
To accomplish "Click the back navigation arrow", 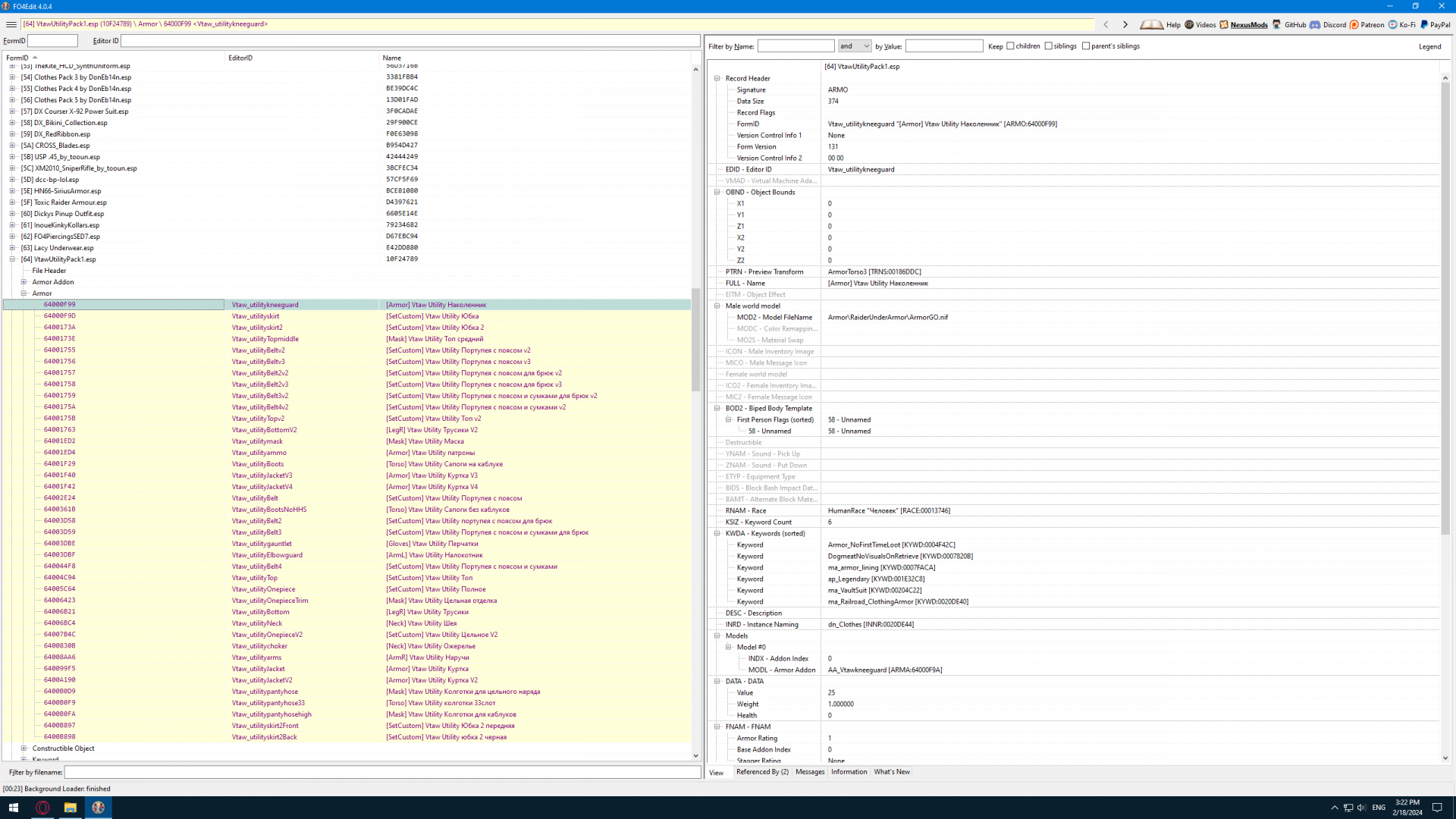I will point(1106,24).
